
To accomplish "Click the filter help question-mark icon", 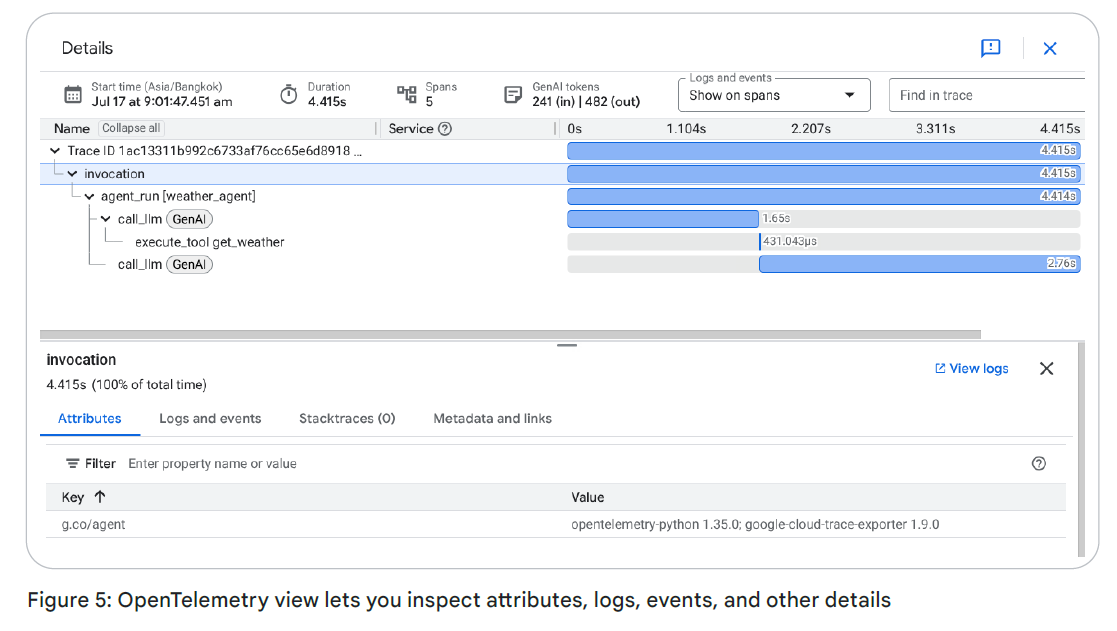I will 1038,463.
